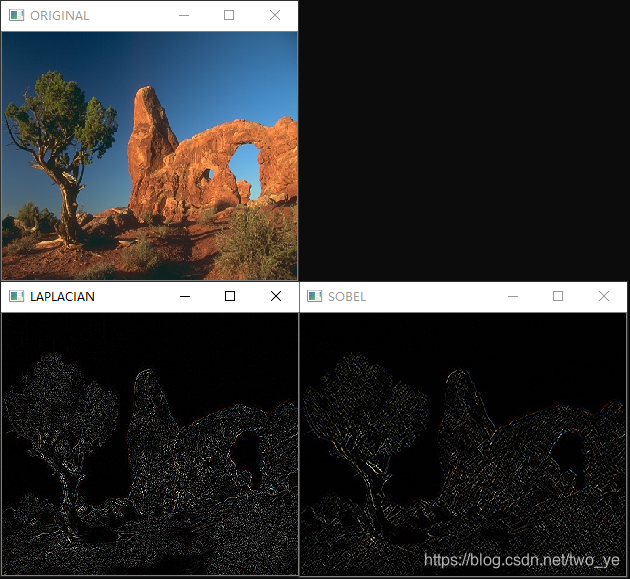Minimize the ORIGINAL window

pos(184,15)
